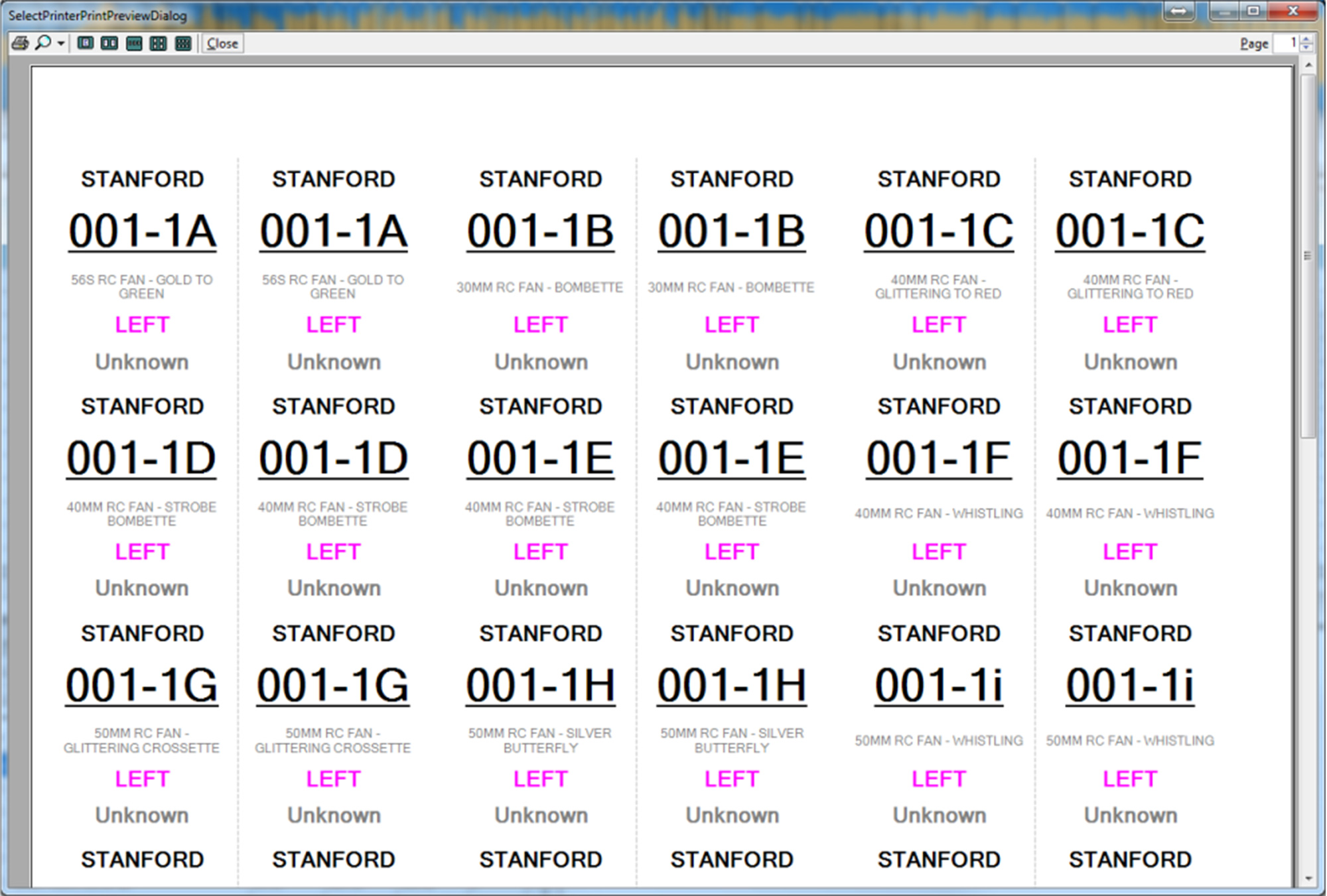Viewport: 1327px width, 896px height.
Task: Show six pages preview layout
Action: coord(183,43)
